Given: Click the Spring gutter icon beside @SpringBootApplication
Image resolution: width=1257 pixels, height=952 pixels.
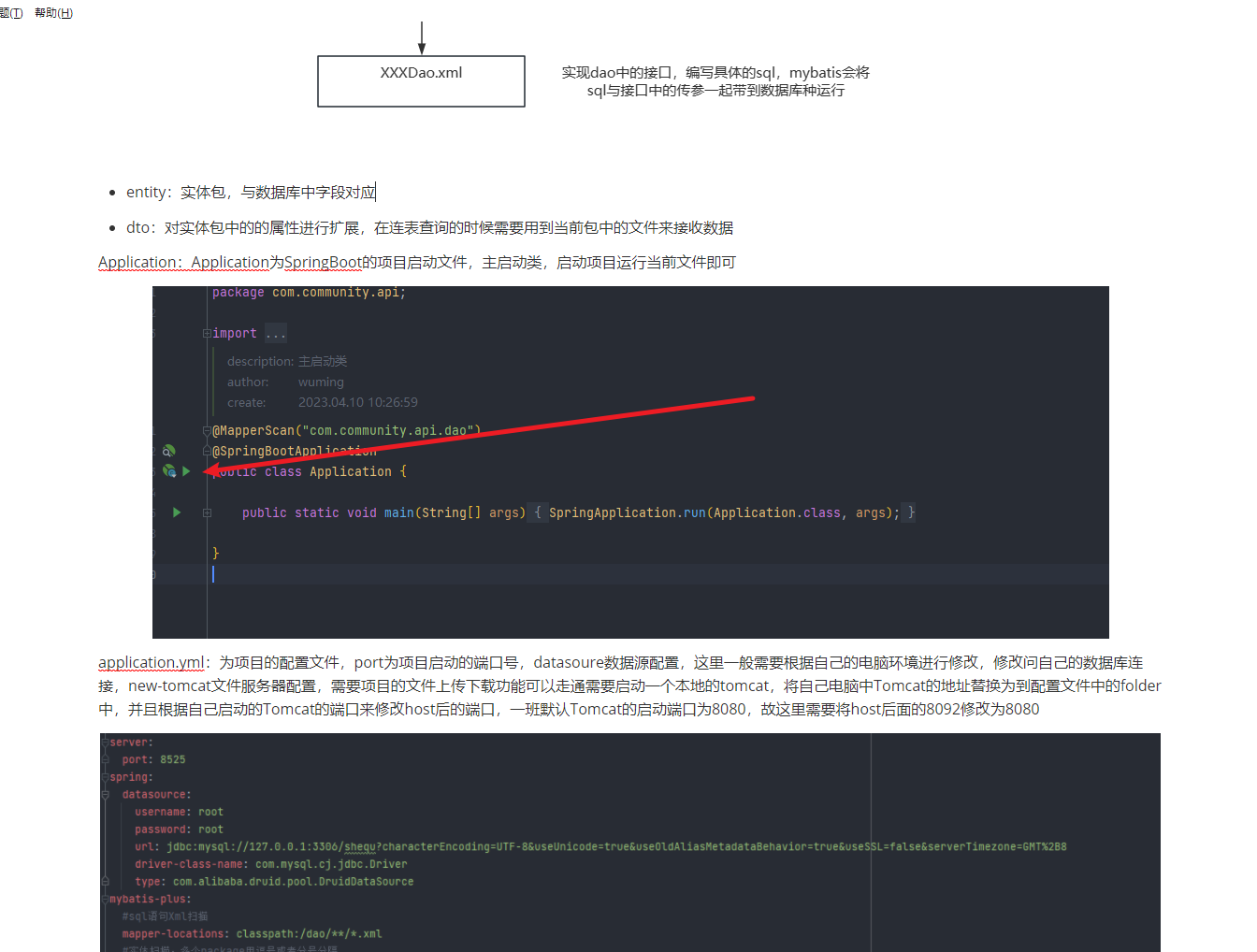Looking at the screenshot, I should [x=169, y=451].
